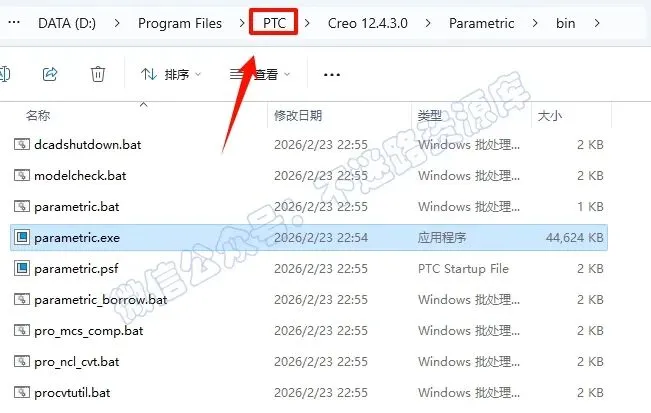Click the share icon in the toolbar
This screenshot has height=413, width=651.
pos(50,74)
